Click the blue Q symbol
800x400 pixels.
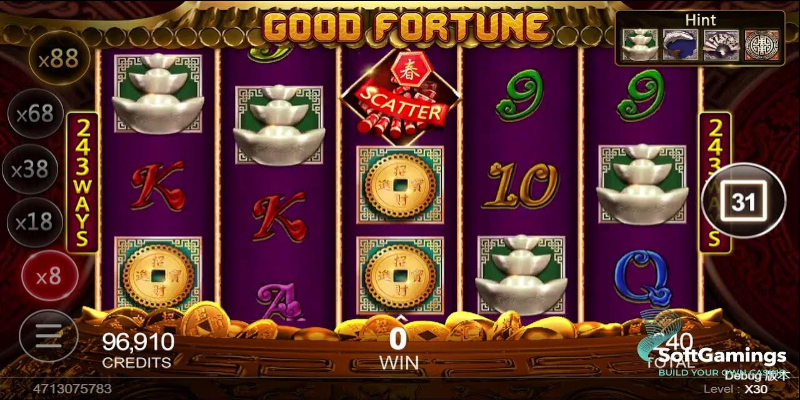[x=642, y=276]
